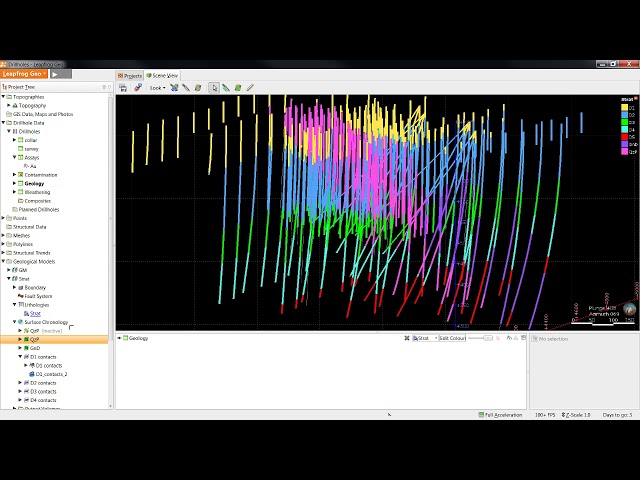Click the Geological Models folder icon

(9, 261)
